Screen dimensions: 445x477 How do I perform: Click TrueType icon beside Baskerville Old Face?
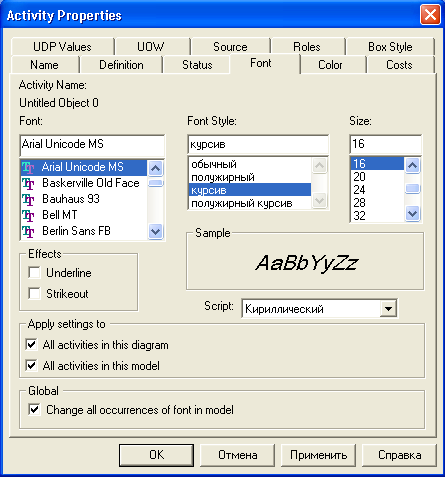click(x=28, y=183)
